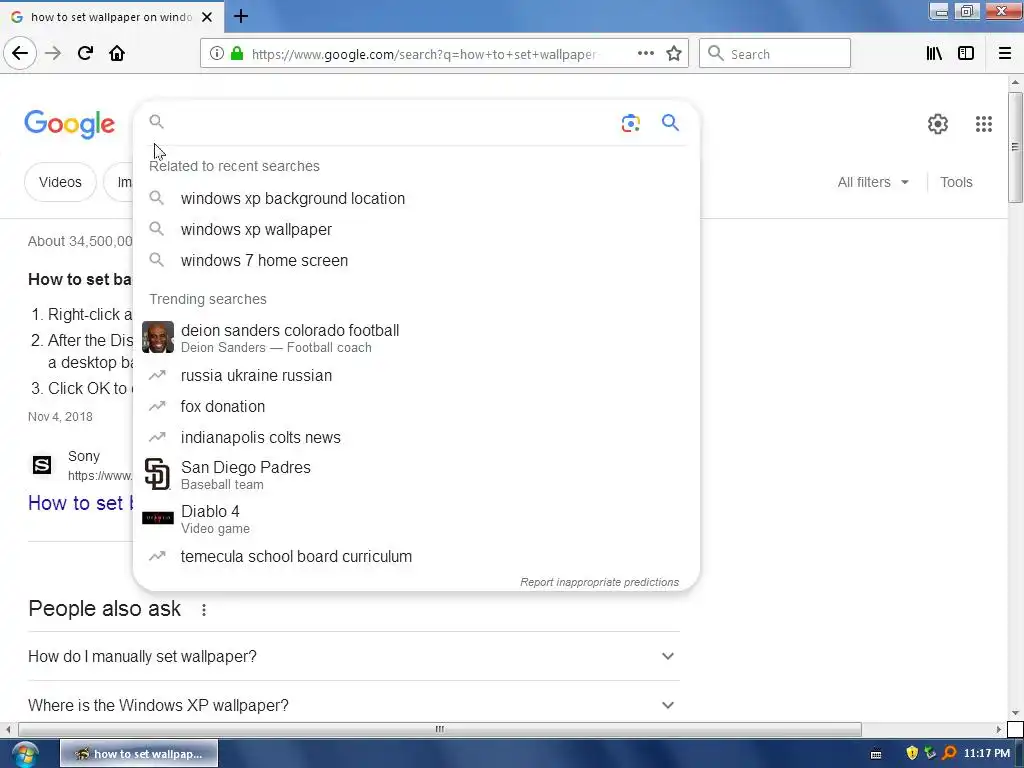Open the browser home page
This screenshot has height=768, width=1024.
click(117, 53)
